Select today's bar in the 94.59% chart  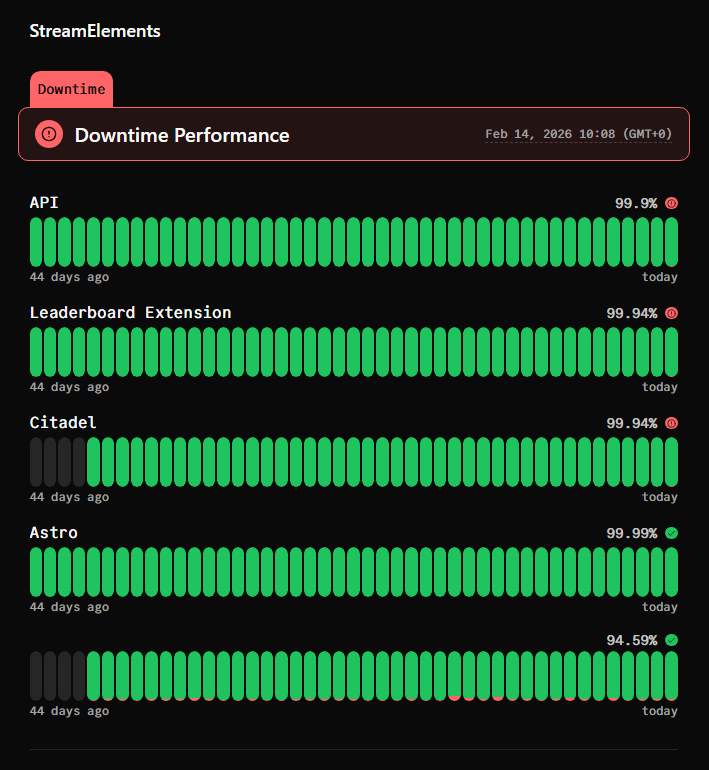pos(671,676)
